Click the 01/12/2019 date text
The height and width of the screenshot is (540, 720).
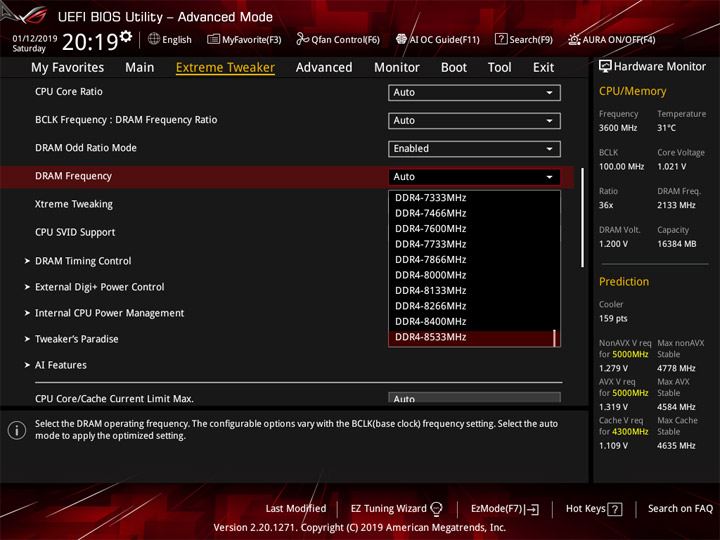(x=34, y=38)
